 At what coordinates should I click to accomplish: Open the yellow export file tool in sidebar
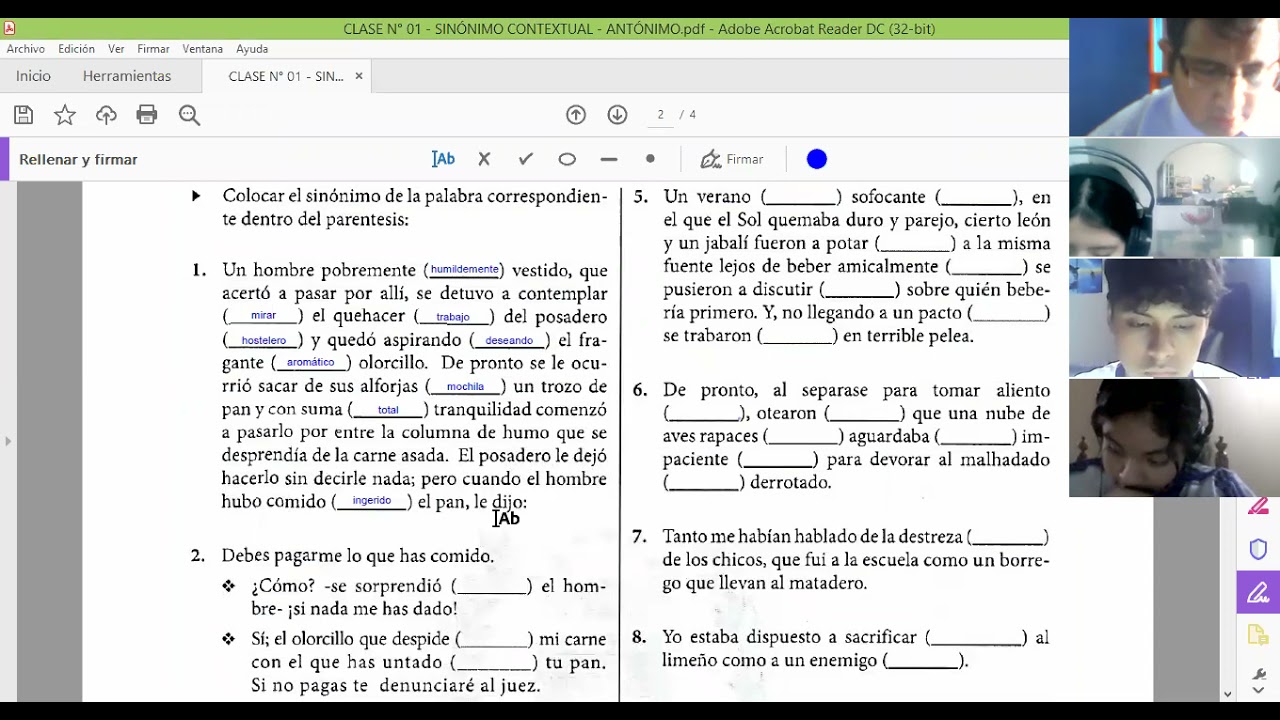pyautogui.click(x=1258, y=635)
